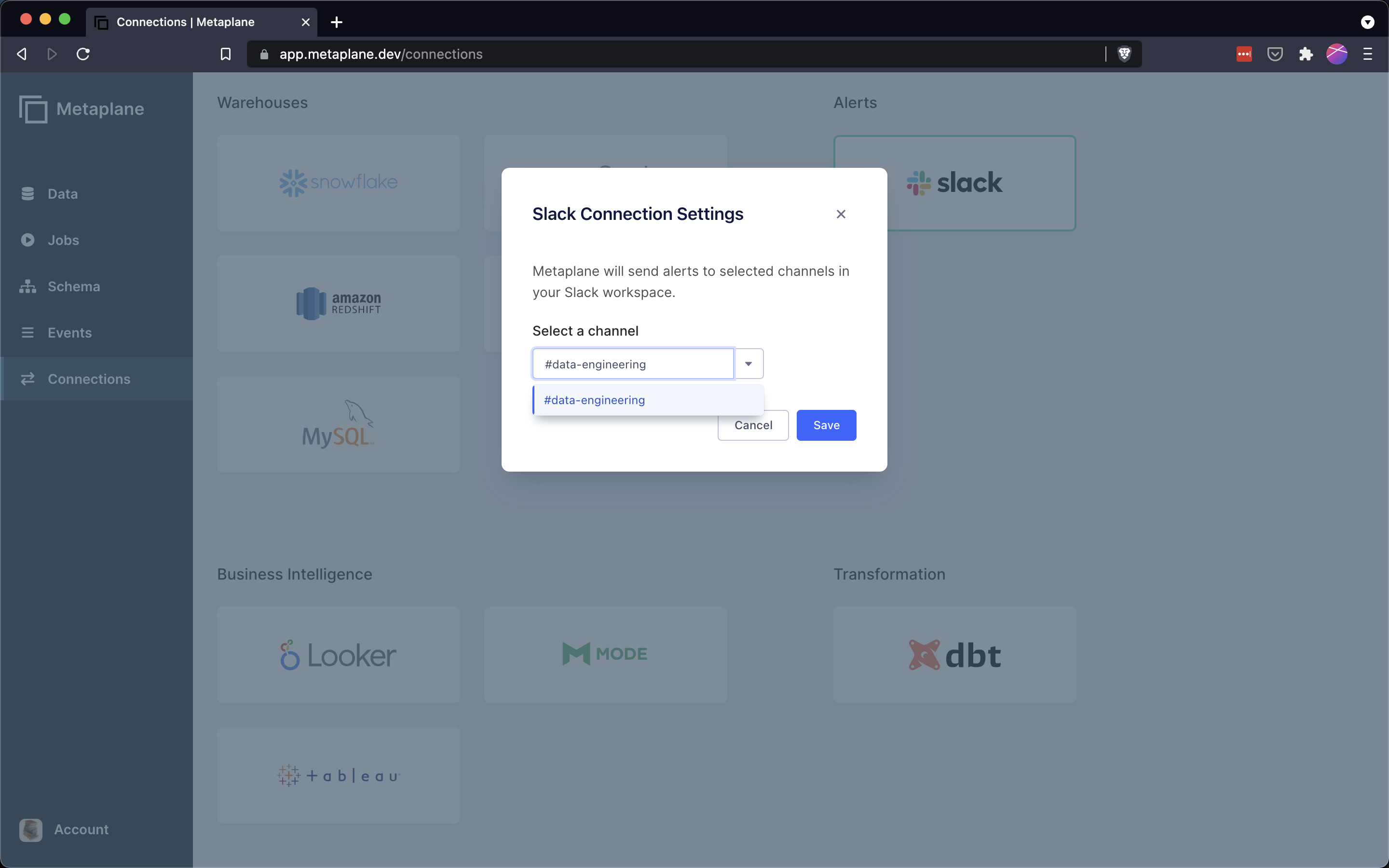Open the Brave Shields icon
The height and width of the screenshot is (868, 1389).
click(x=1124, y=54)
